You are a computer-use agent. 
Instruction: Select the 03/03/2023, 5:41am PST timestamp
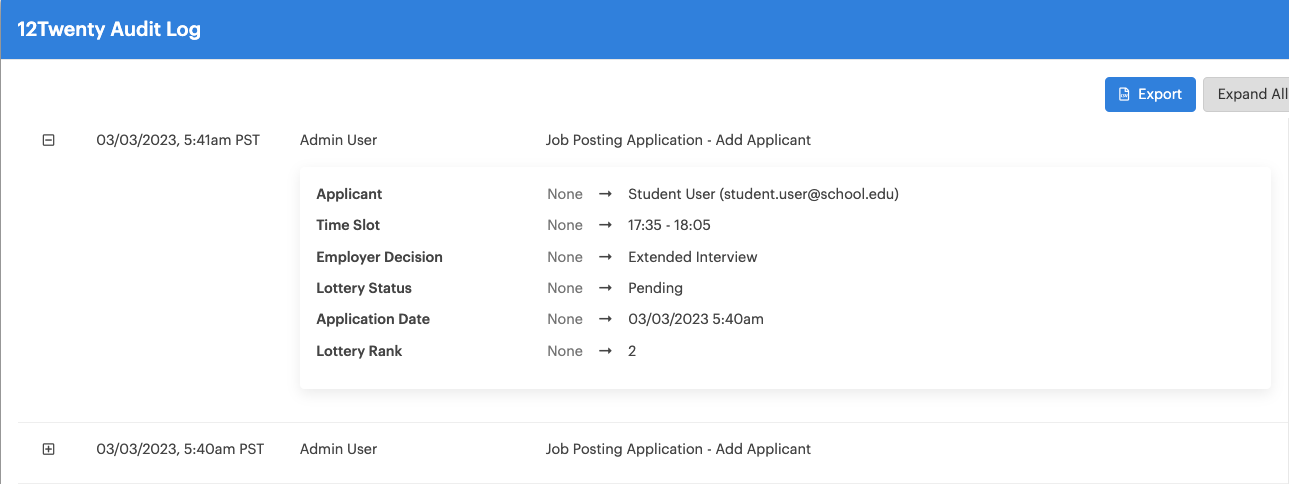[x=178, y=140]
